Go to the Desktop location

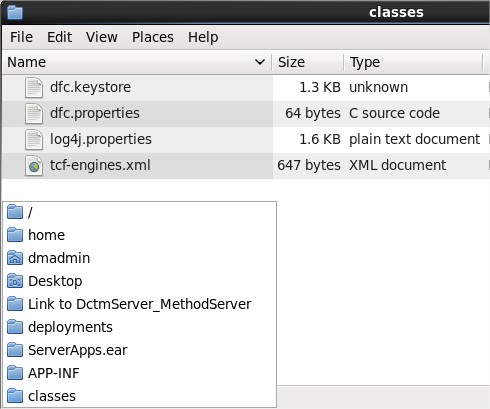click(55, 282)
